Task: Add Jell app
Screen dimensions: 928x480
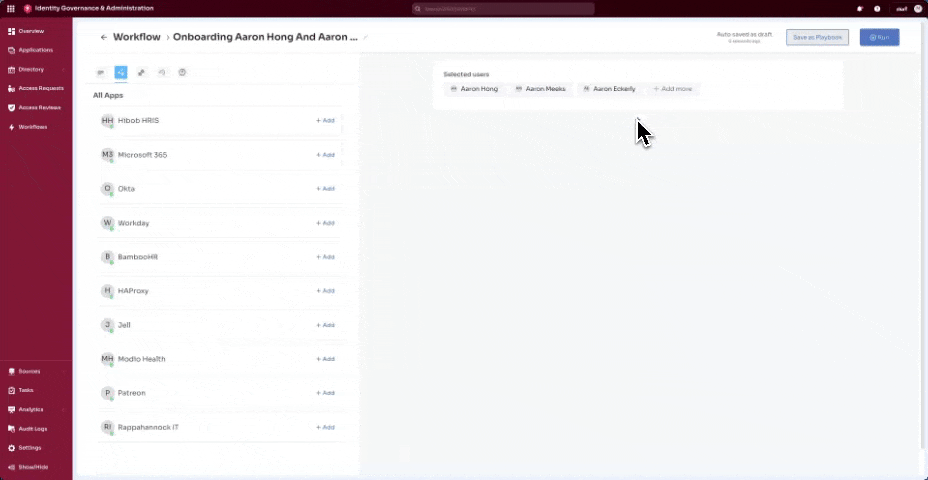Action: 325,325
